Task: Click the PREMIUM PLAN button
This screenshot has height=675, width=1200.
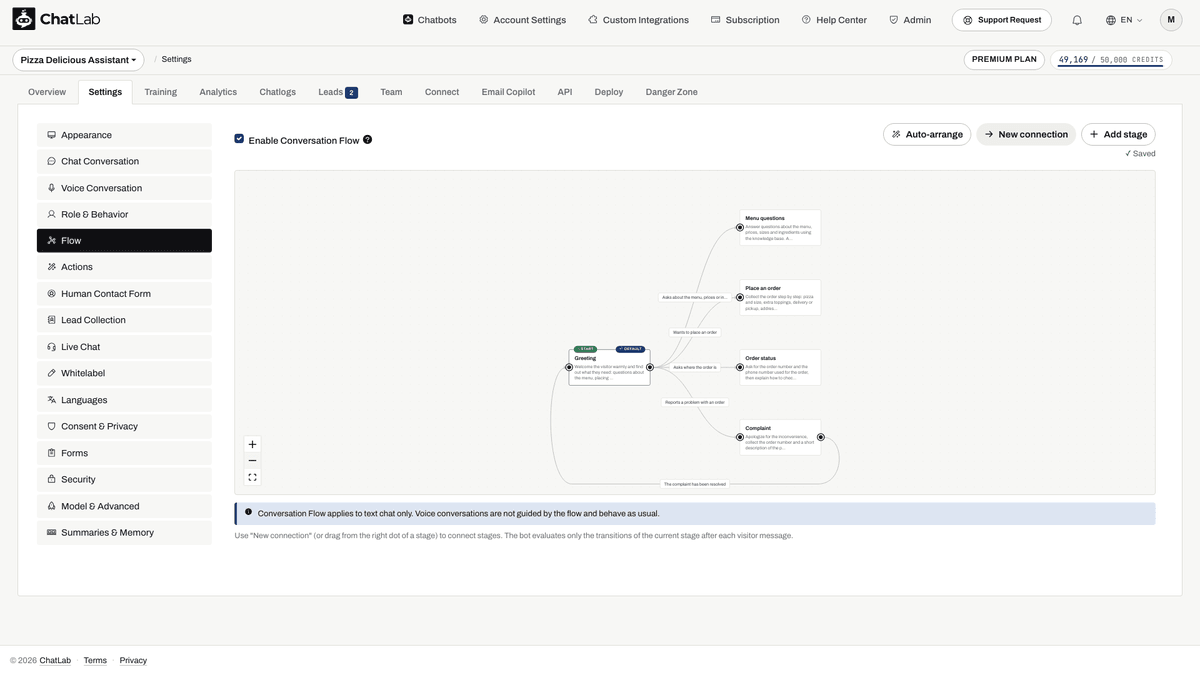Action: tap(1004, 60)
